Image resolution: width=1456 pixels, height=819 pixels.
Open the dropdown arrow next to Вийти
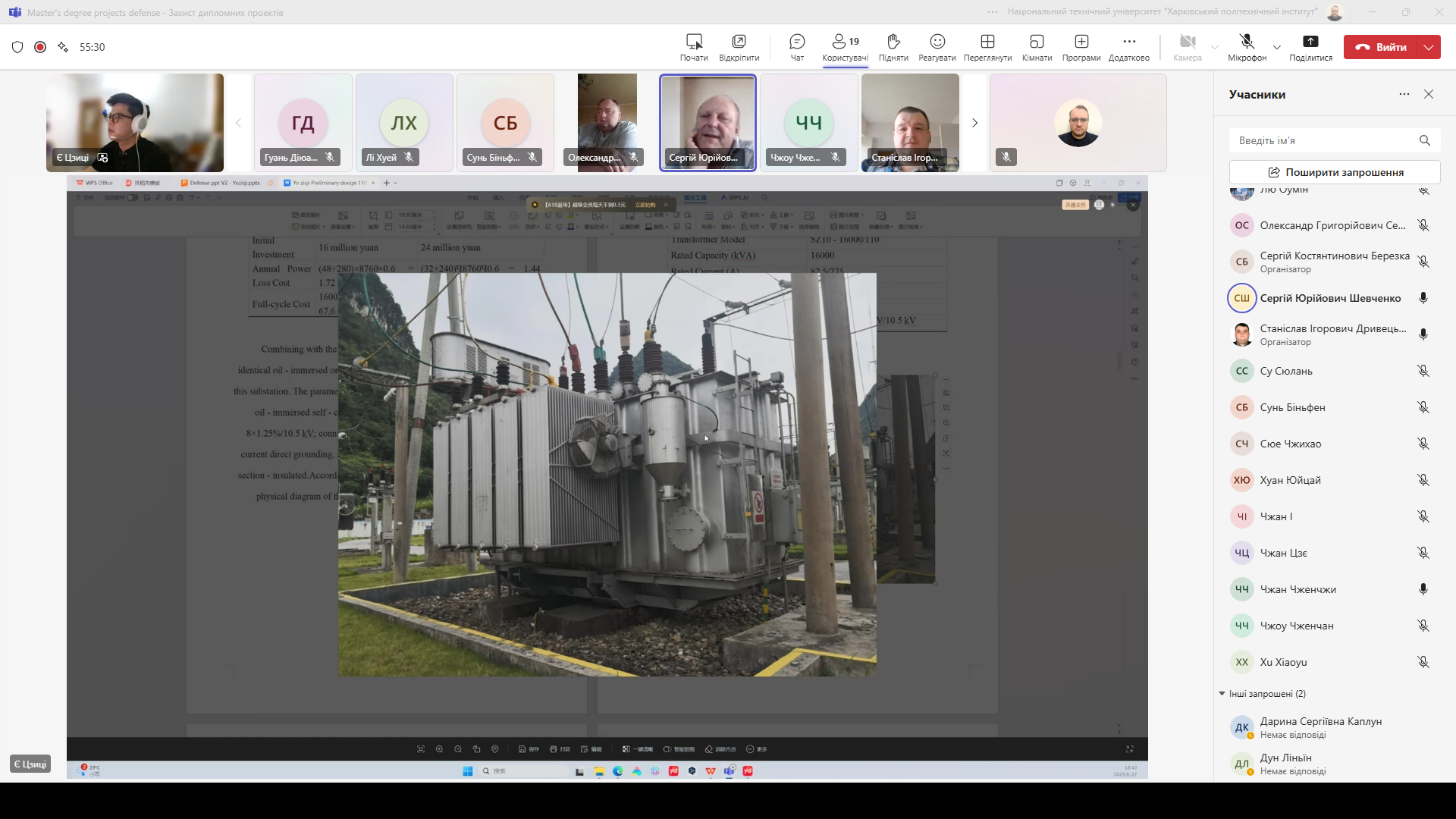coord(1429,47)
